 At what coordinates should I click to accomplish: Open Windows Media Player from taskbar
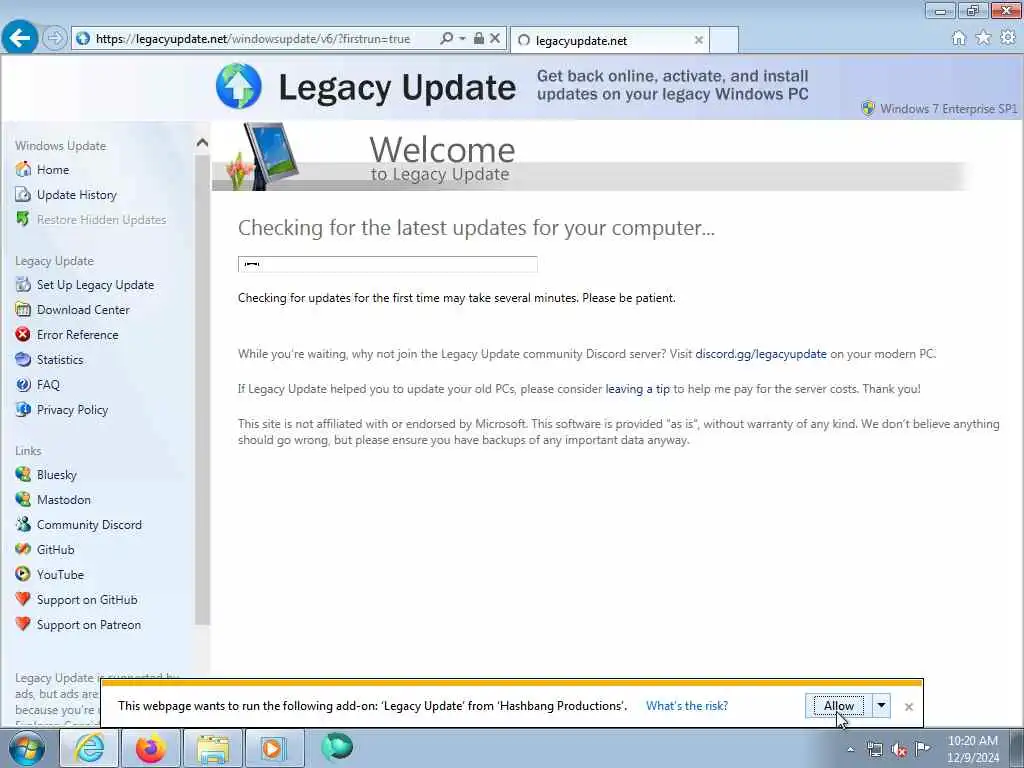point(274,748)
